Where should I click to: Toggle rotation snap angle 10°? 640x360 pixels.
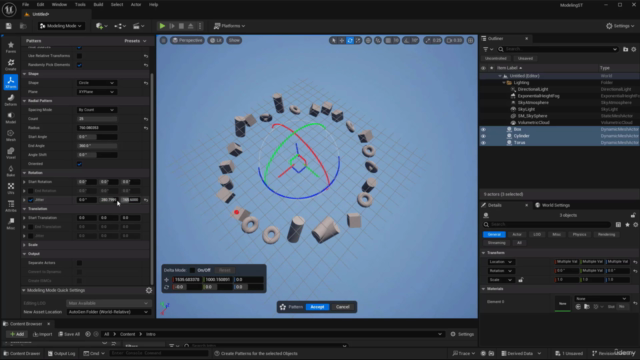point(411,40)
